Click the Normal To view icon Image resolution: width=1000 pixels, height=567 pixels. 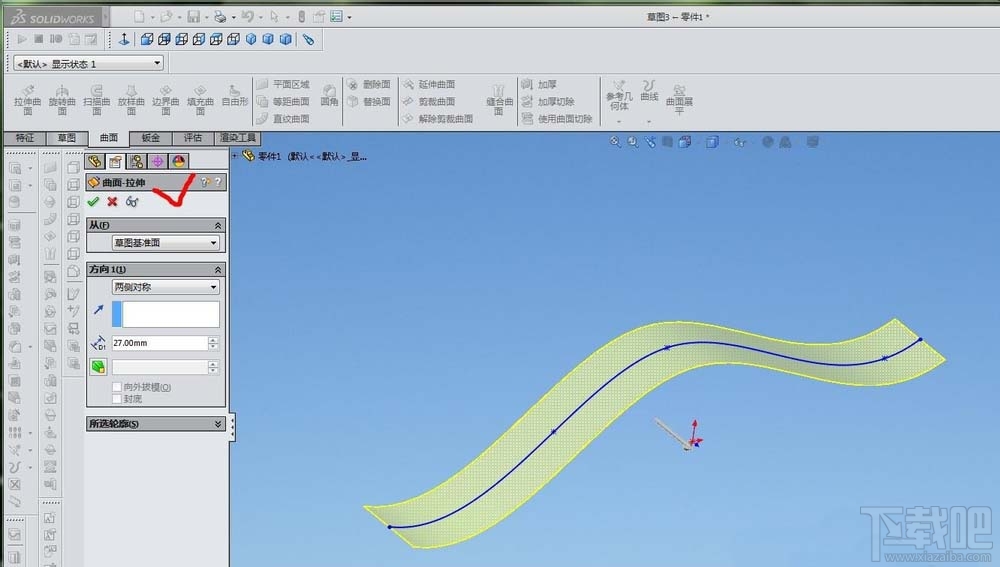[x=124, y=40]
